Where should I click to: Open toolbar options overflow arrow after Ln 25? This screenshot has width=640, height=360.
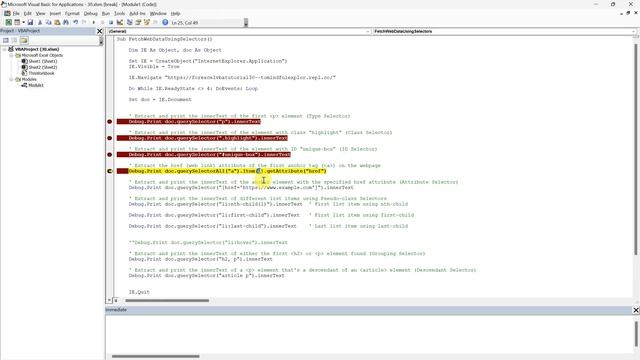tap(246, 23)
